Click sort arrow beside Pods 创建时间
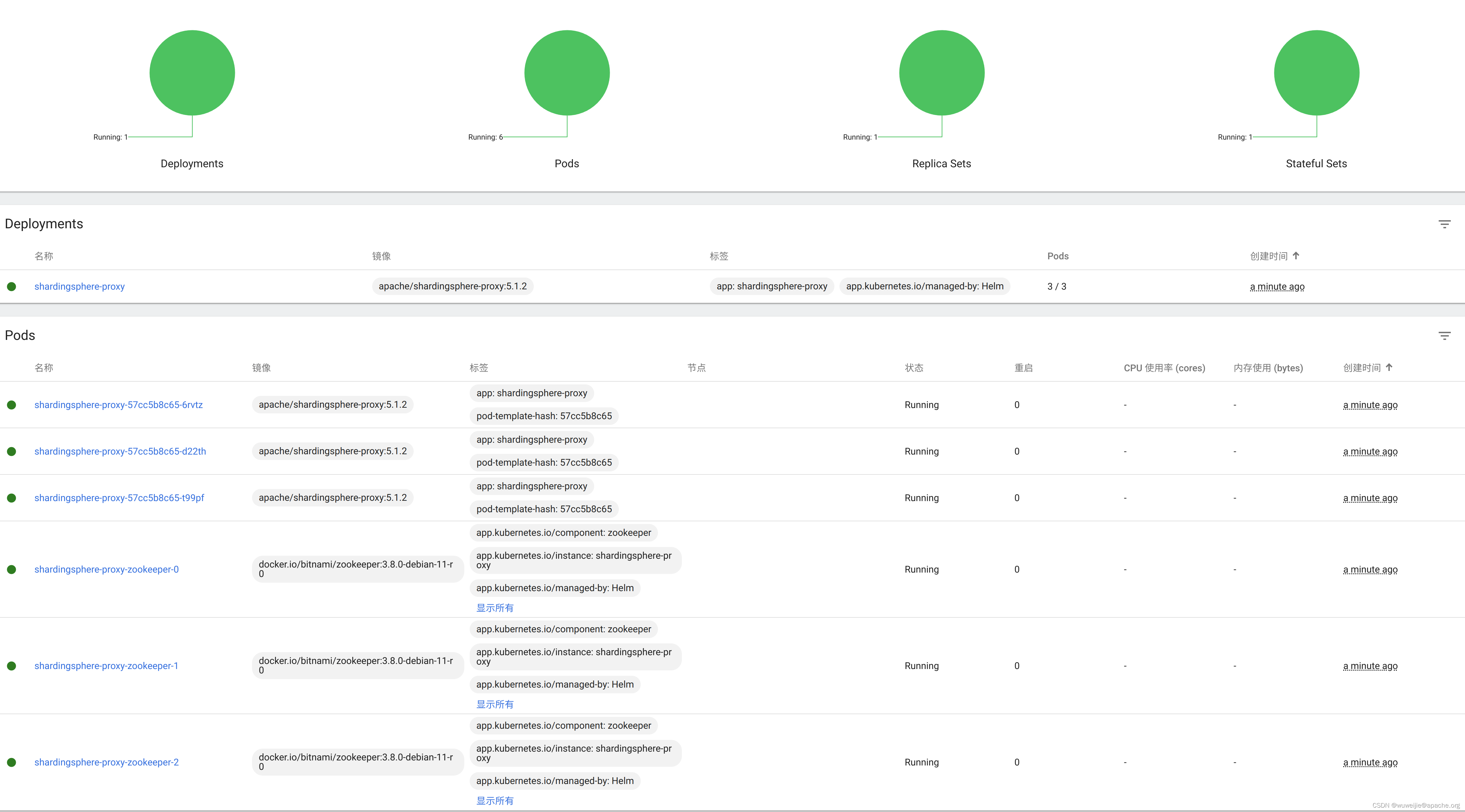1465x812 pixels. pyautogui.click(x=1389, y=367)
